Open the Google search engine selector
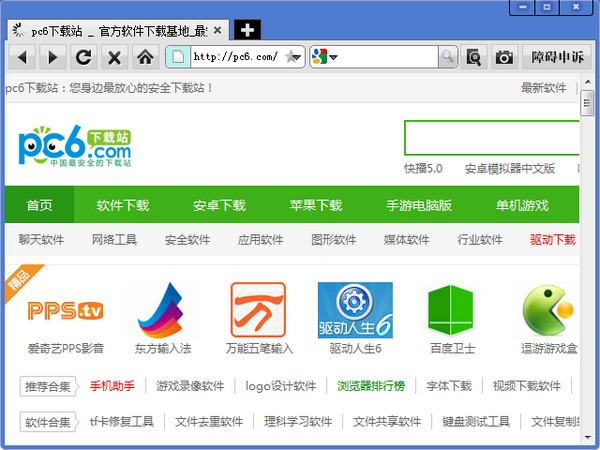The height and width of the screenshot is (450, 600). [324, 57]
